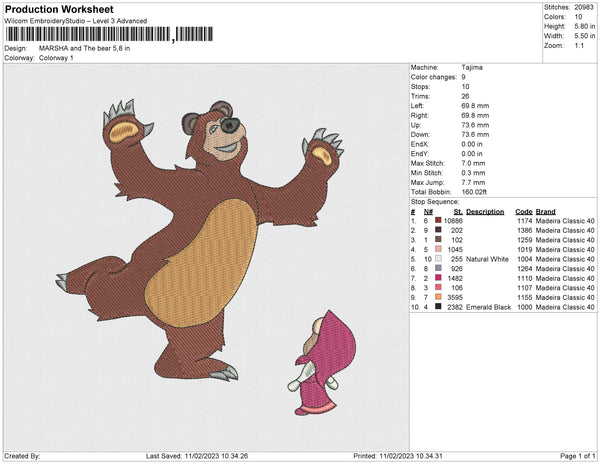Click the barcode under the worksheet title
This screenshot has height=464, width=600.
pyautogui.click(x=109, y=34)
